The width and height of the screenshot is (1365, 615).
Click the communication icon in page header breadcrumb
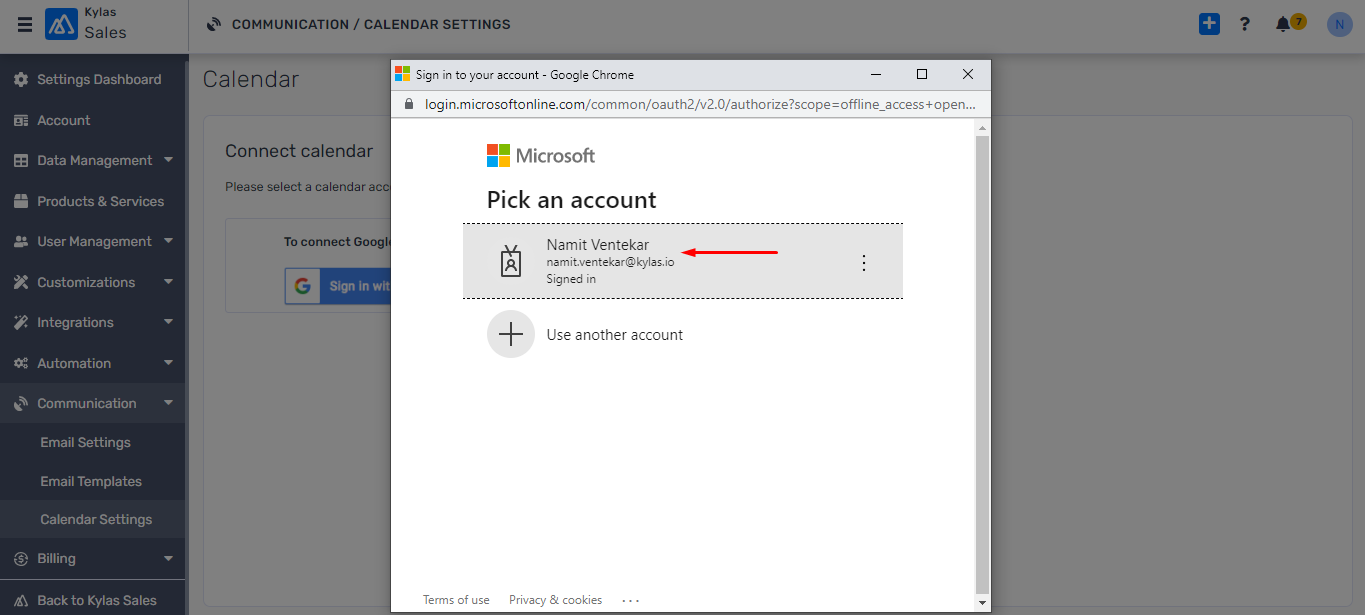[x=213, y=24]
